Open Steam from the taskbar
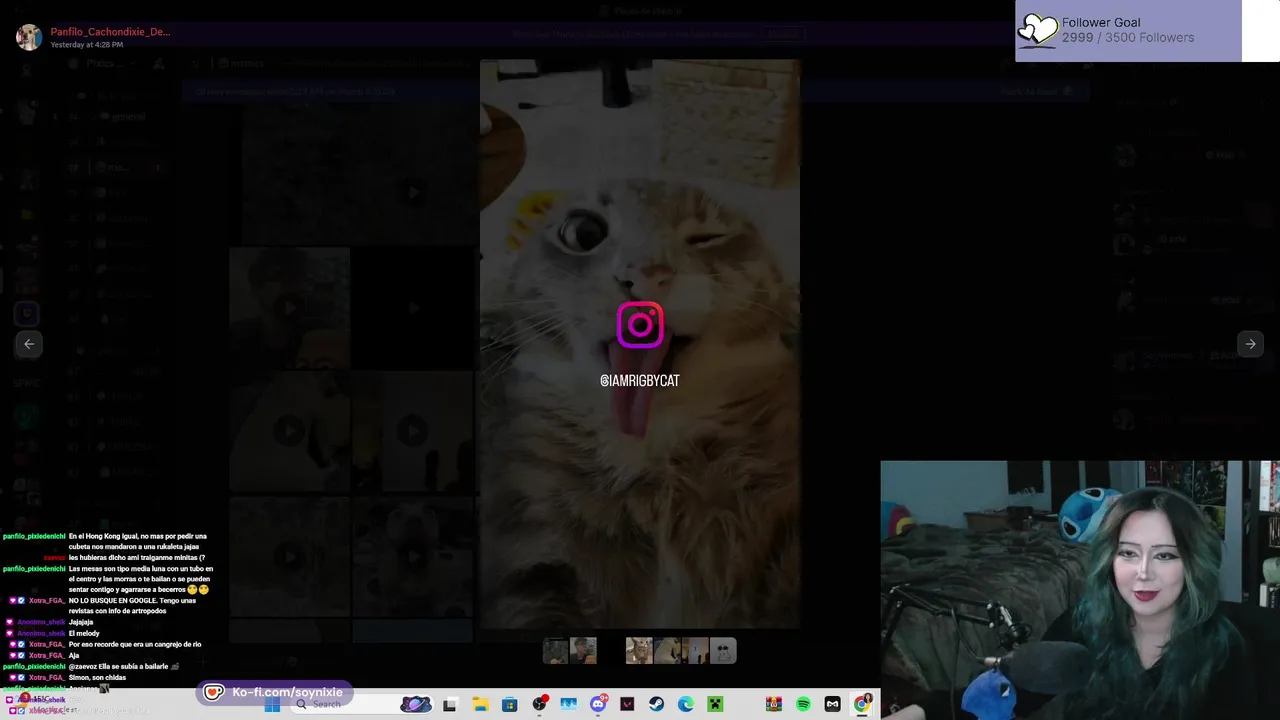The width and height of the screenshot is (1280, 720). (x=656, y=705)
